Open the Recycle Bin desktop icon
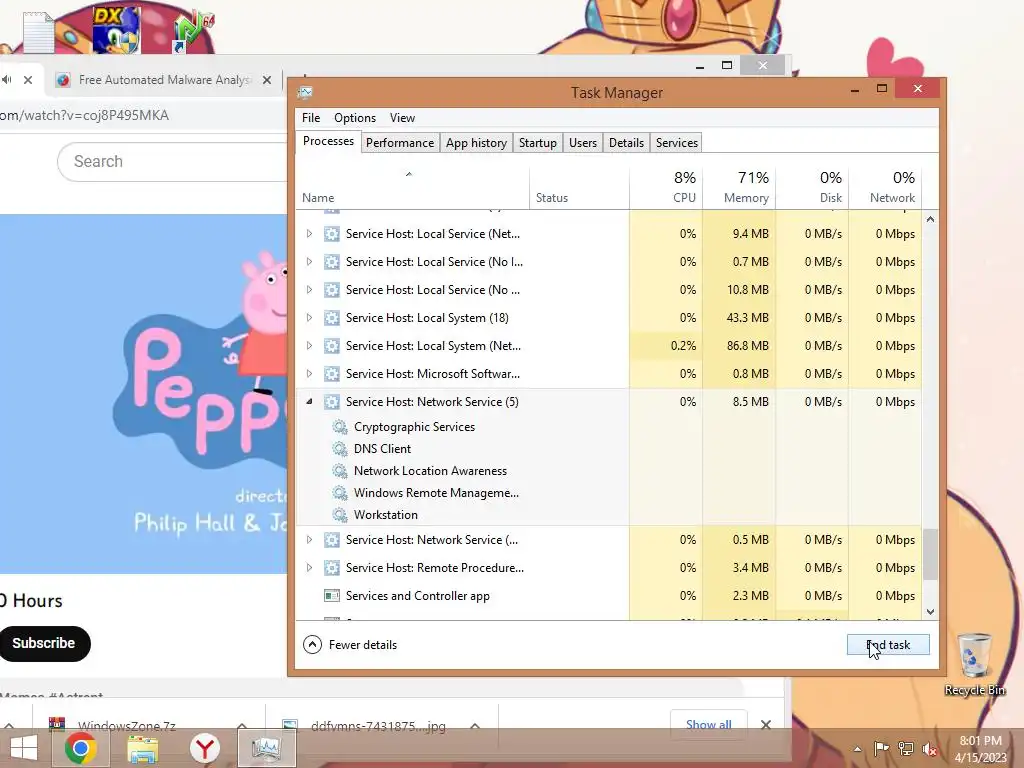The image size is (1024, 768). tap(974, 663)
